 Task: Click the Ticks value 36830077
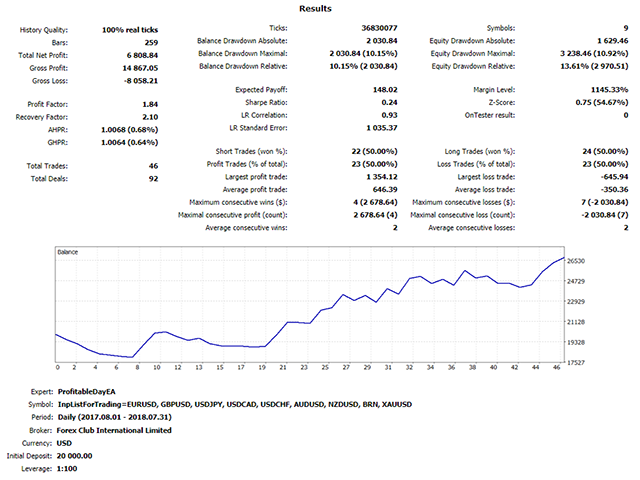[379, 28]
